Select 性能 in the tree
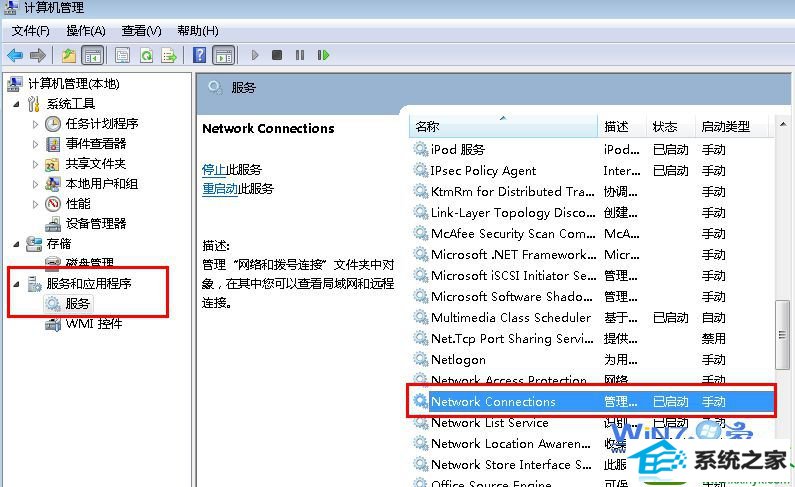795x487 pixels. click(78, 204)
